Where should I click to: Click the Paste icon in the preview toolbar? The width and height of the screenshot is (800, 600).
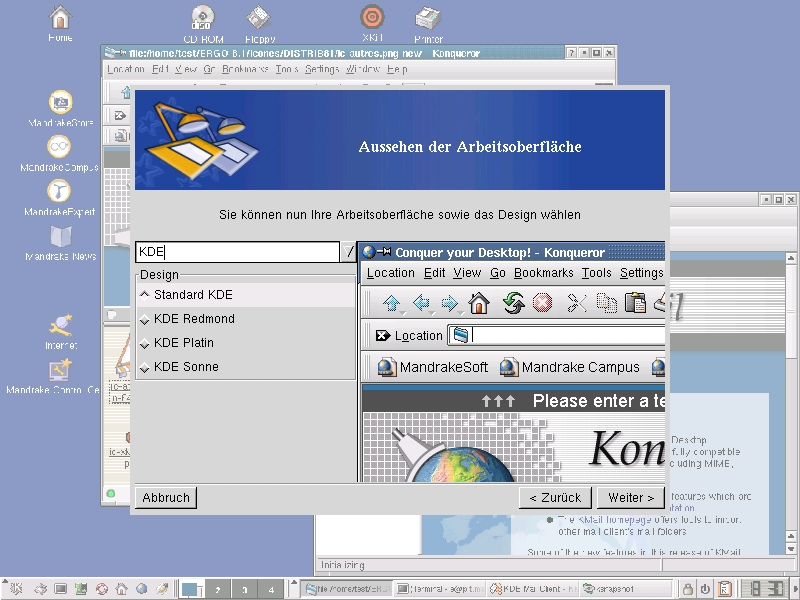(x=635, y=303)
